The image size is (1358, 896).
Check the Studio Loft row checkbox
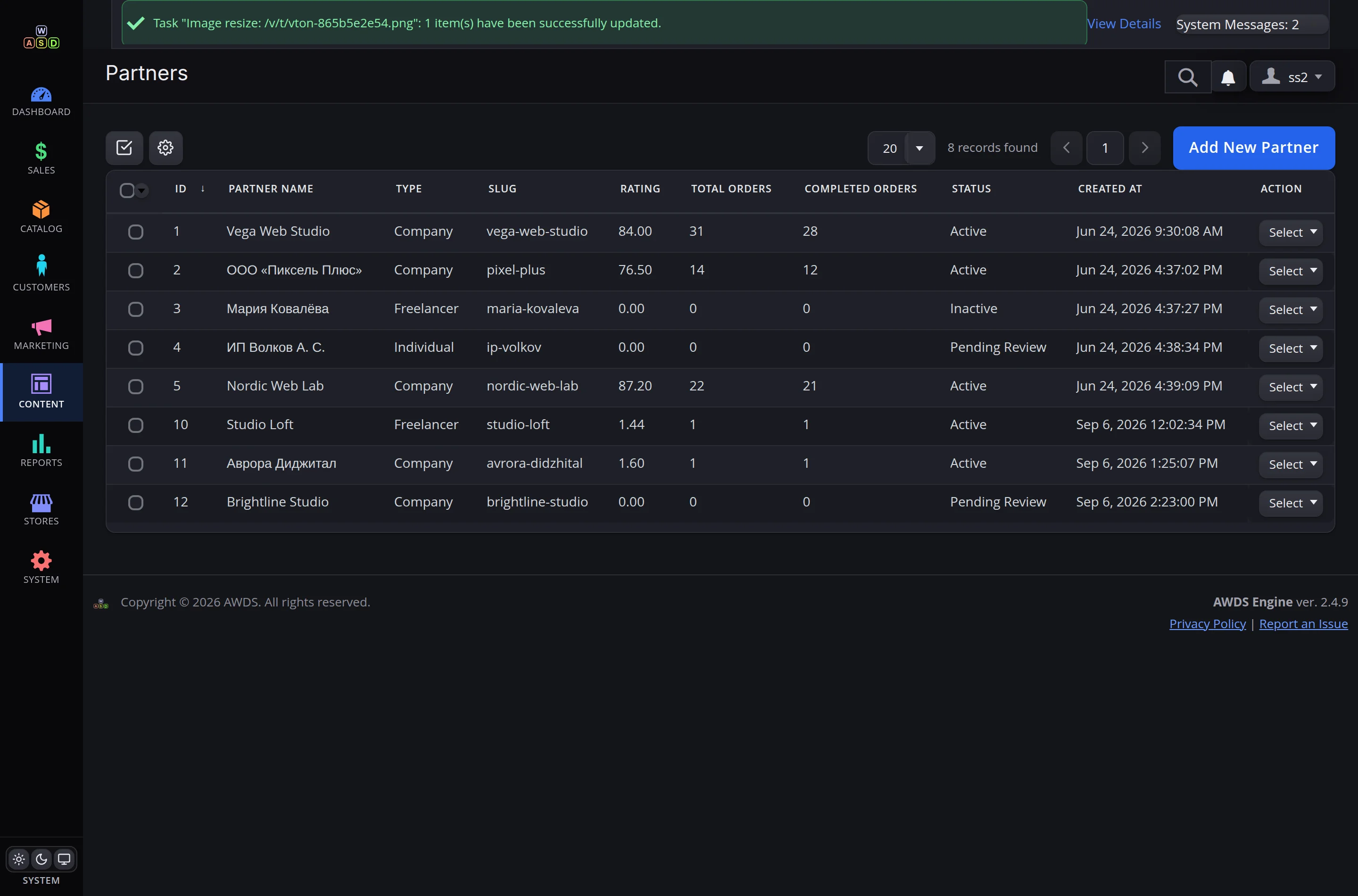click(x=135, y=425)
